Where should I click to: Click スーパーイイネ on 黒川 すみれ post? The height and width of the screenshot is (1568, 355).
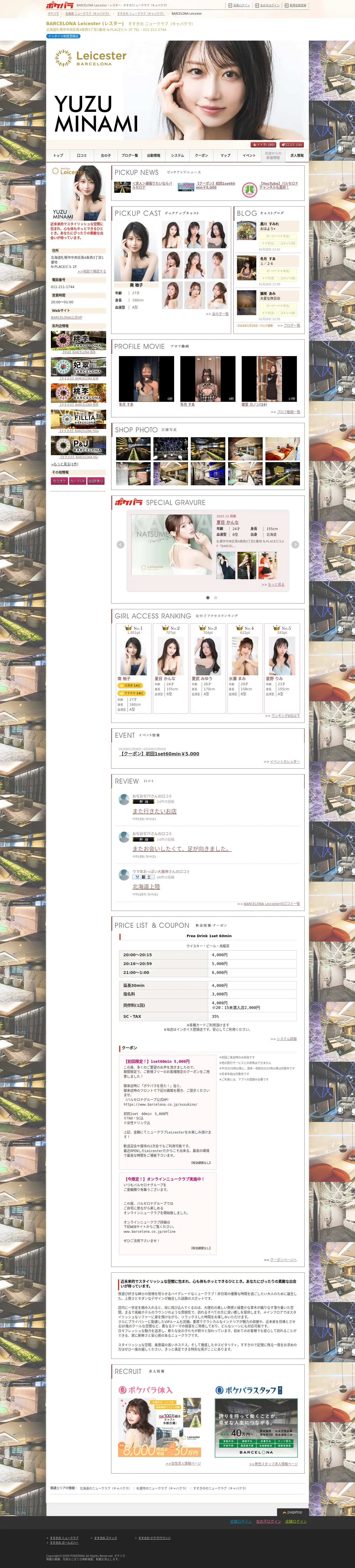tap(278, 236)
